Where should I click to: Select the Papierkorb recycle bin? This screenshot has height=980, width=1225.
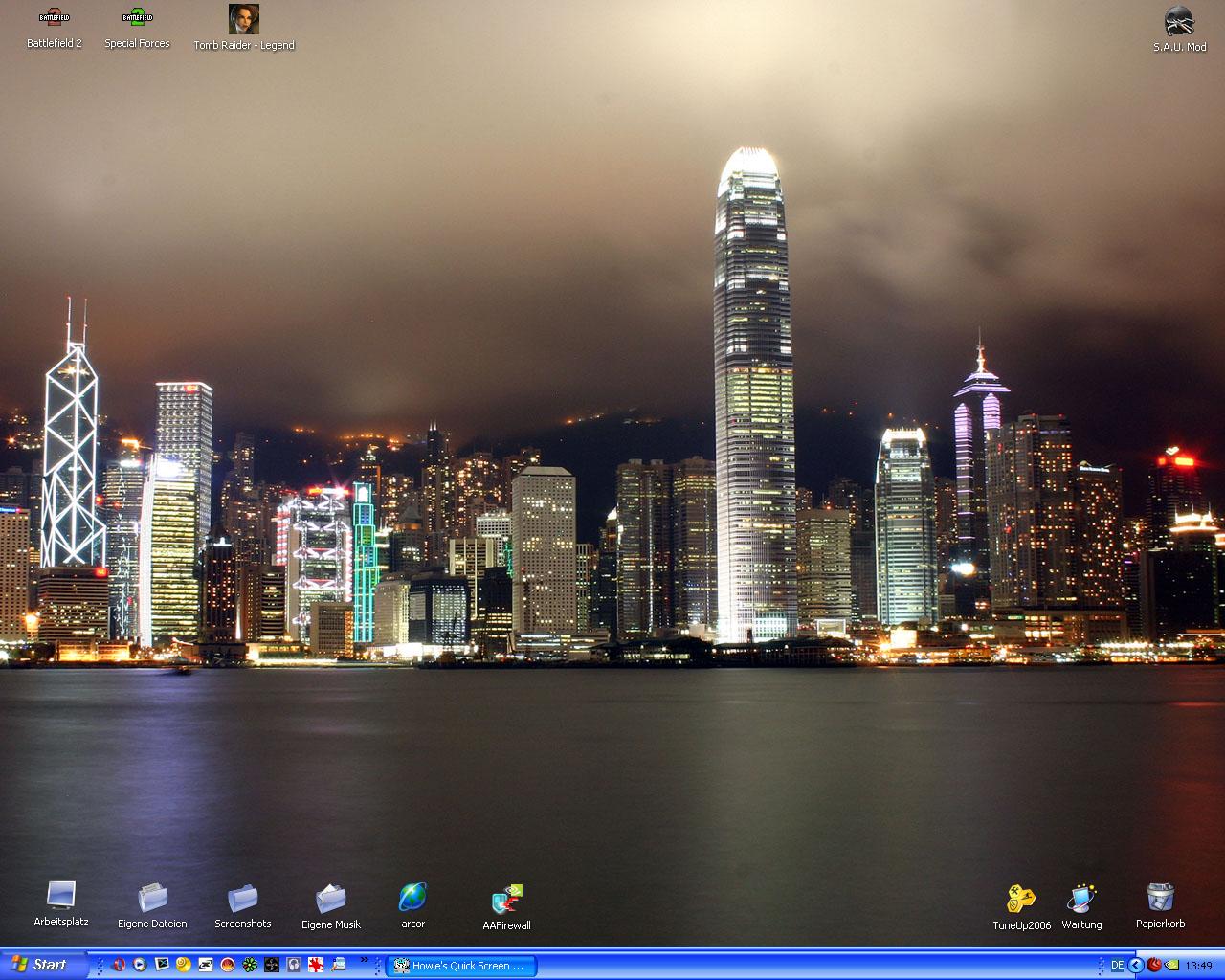pyautogui.click(x=1160, y=906)
